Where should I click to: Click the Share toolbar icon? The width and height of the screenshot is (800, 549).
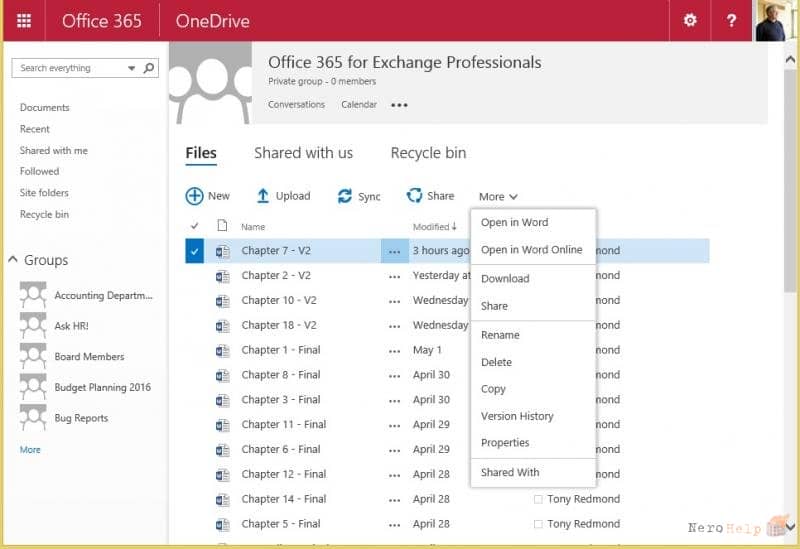coord(414,195)
